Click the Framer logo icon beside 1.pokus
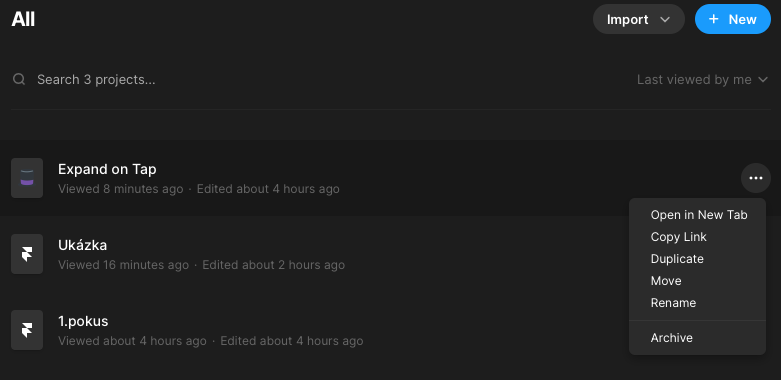This screenshot has width=781, height=380. pyautogui.click(x=27, y=330)
